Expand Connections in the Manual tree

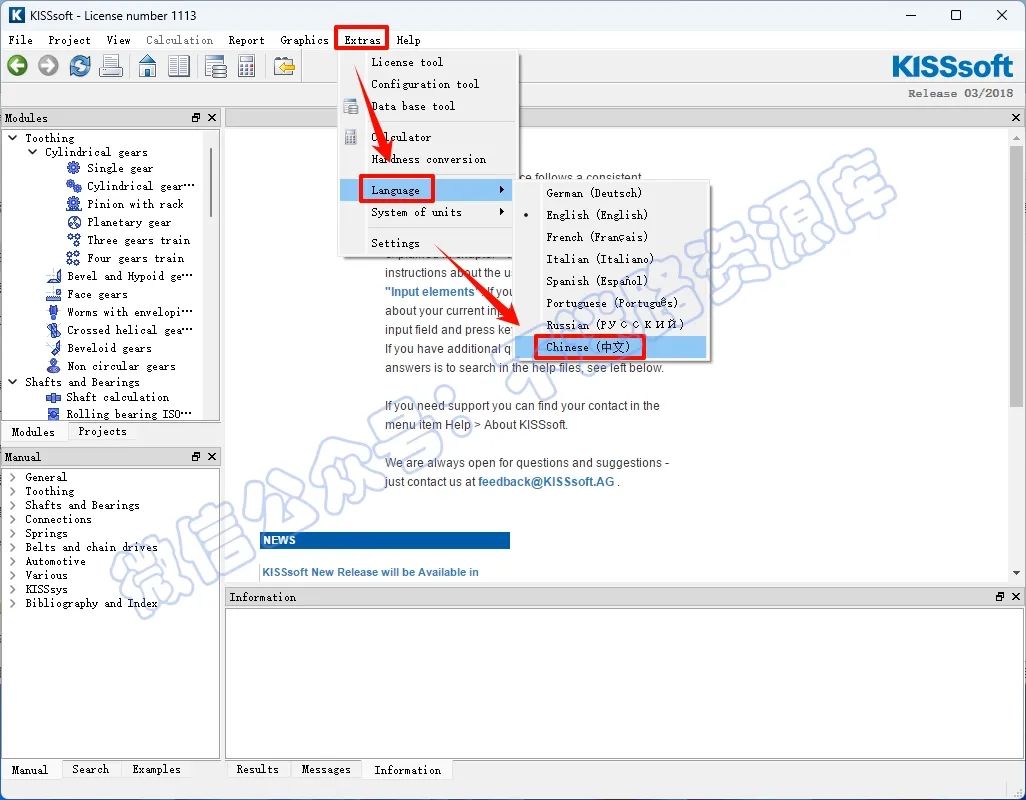pos(12,519)
